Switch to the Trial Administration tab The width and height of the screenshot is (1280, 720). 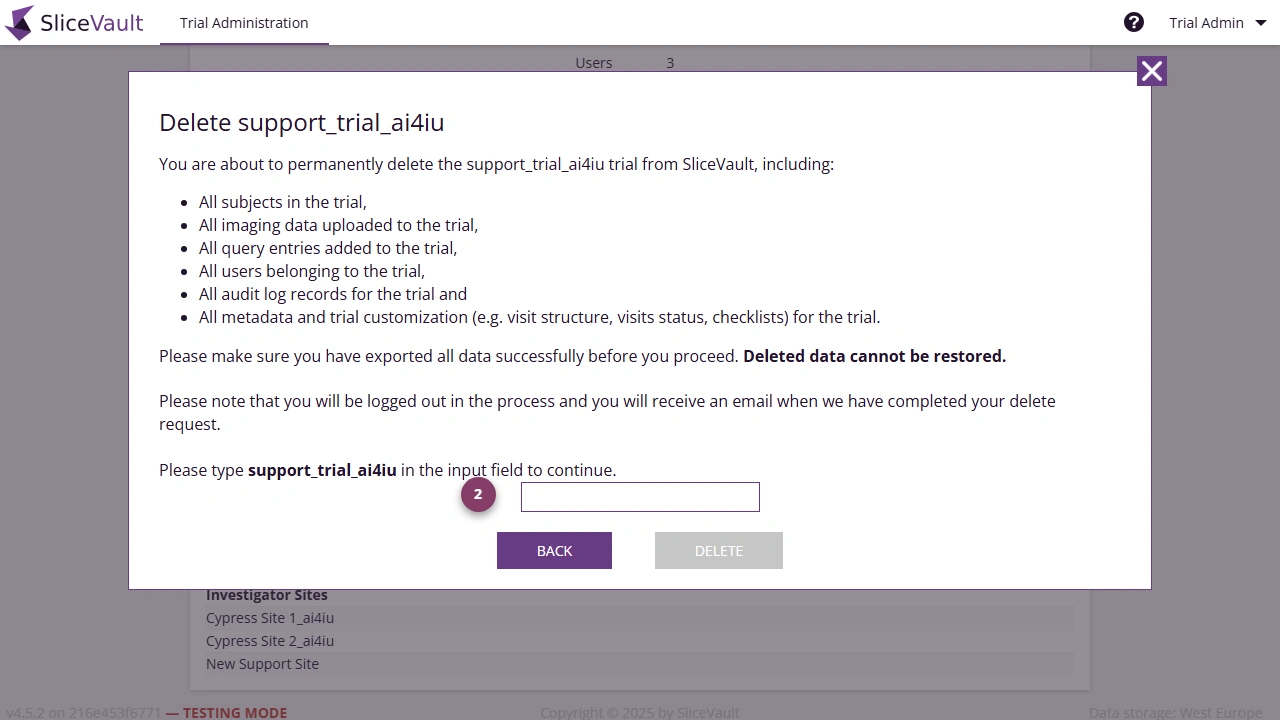point(244,22)
